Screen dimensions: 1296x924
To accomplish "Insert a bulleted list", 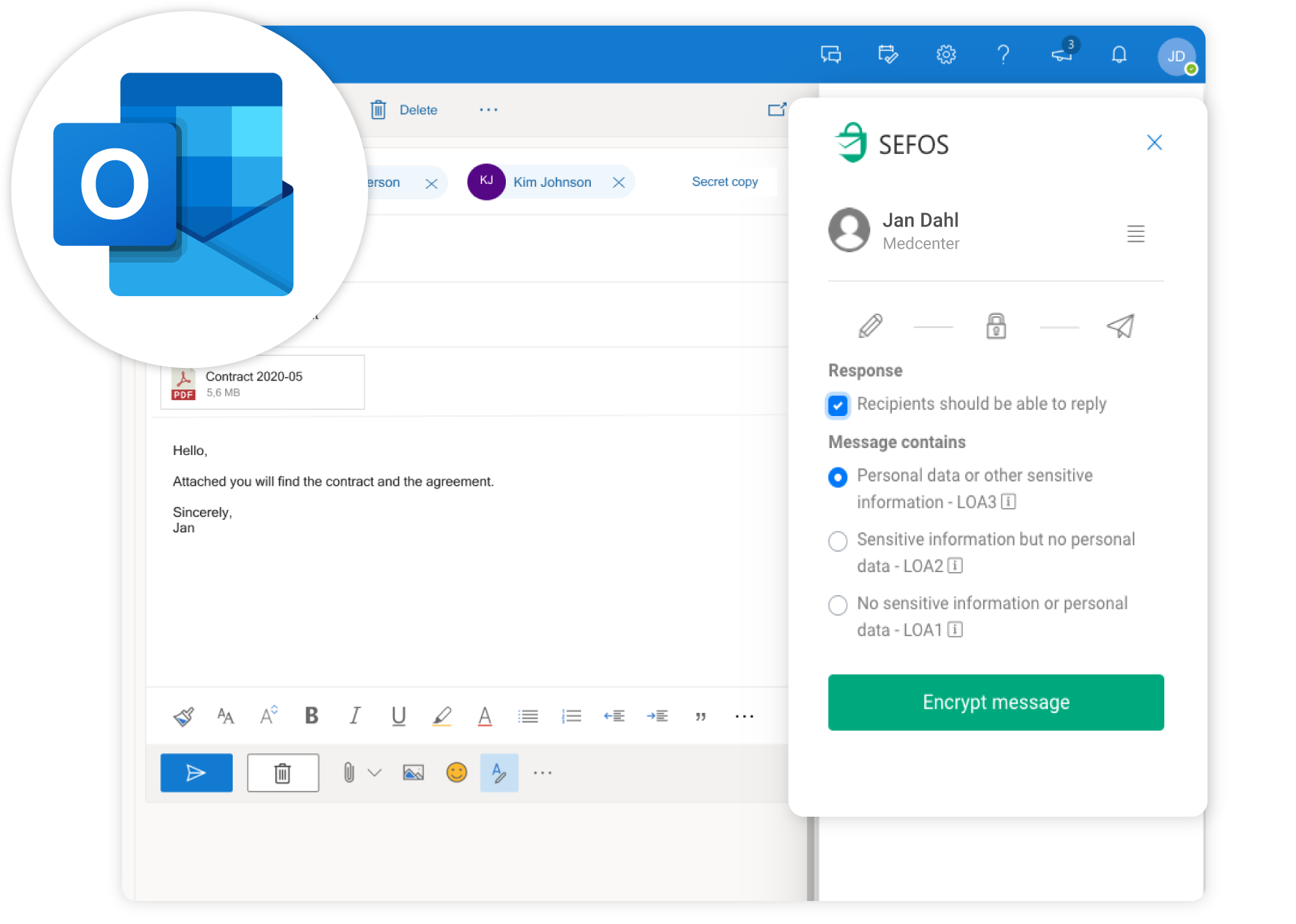I will click(x=528, y=716).
